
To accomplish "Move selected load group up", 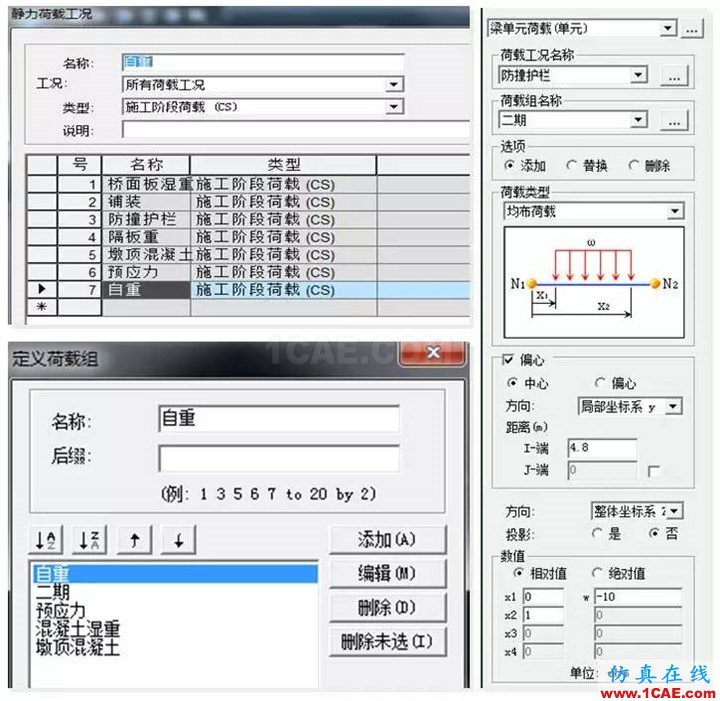I will point(135,540).
